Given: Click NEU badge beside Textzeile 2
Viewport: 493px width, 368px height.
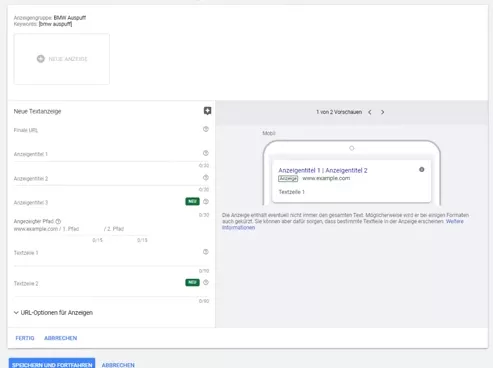Looking at the screenshot, I should point(192,282).
